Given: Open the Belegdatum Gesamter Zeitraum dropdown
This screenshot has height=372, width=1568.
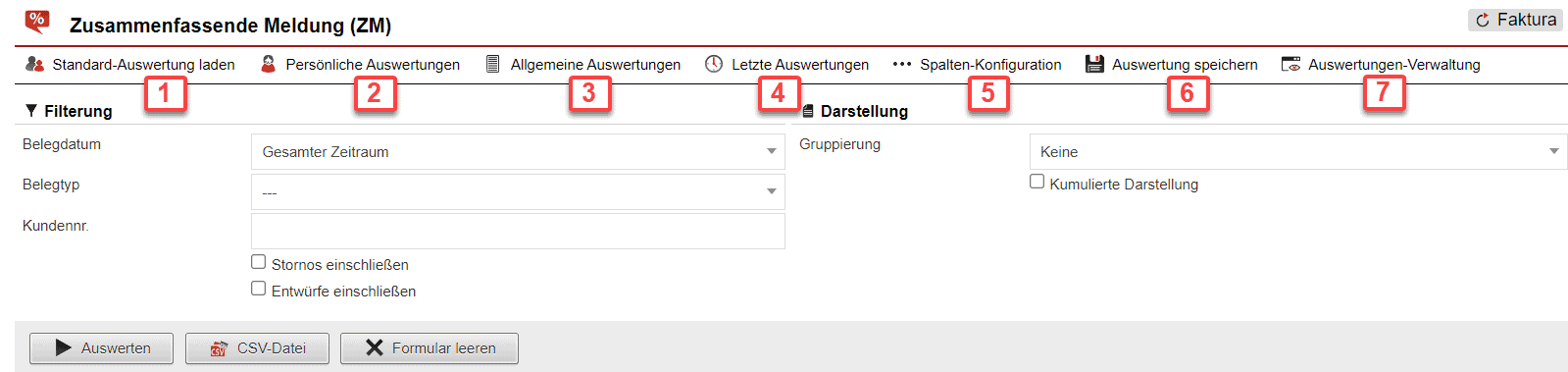Looking at the screenshot, I should click(x=518, y=152).
